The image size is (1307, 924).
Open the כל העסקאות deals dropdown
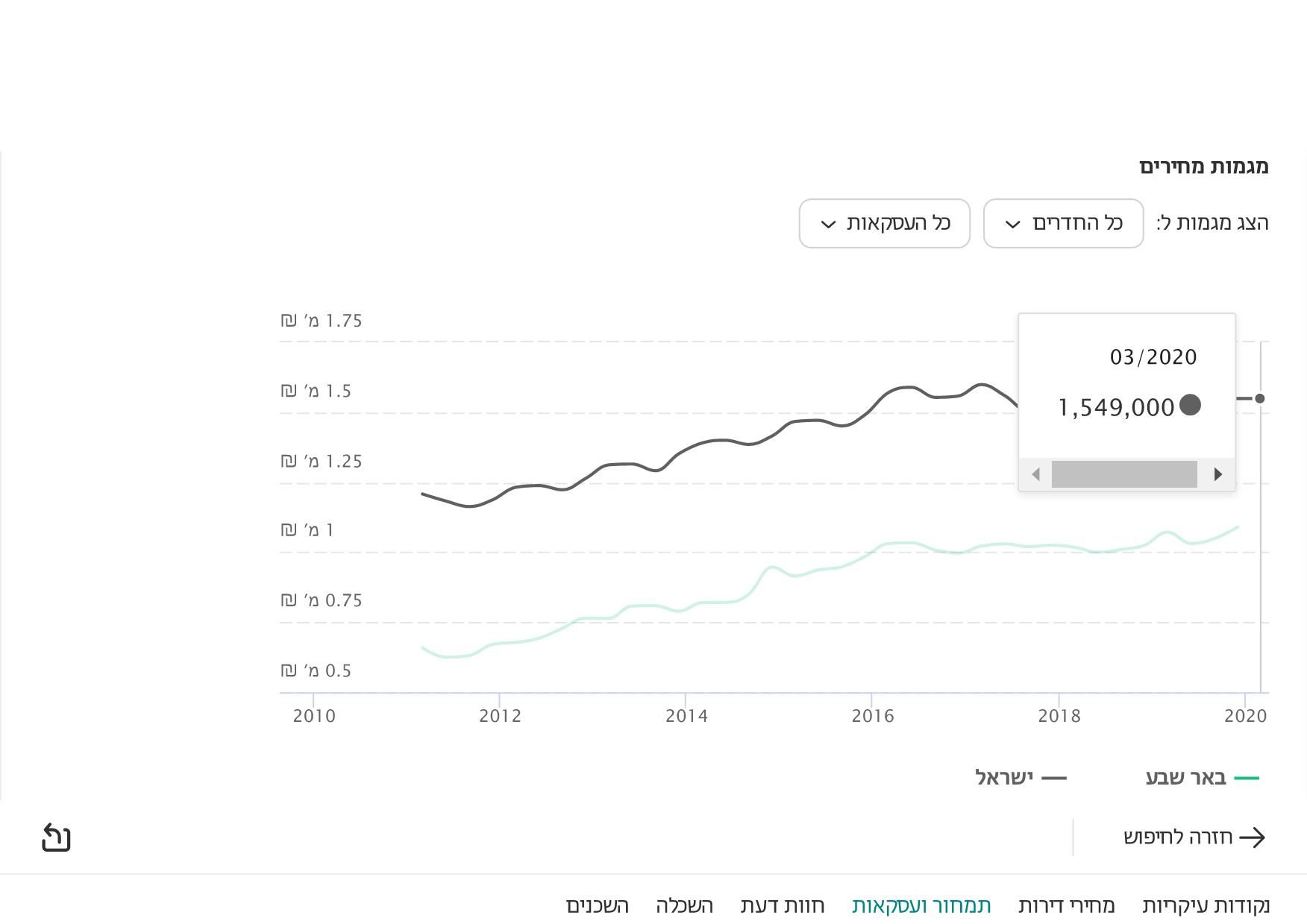pos(884,223)
